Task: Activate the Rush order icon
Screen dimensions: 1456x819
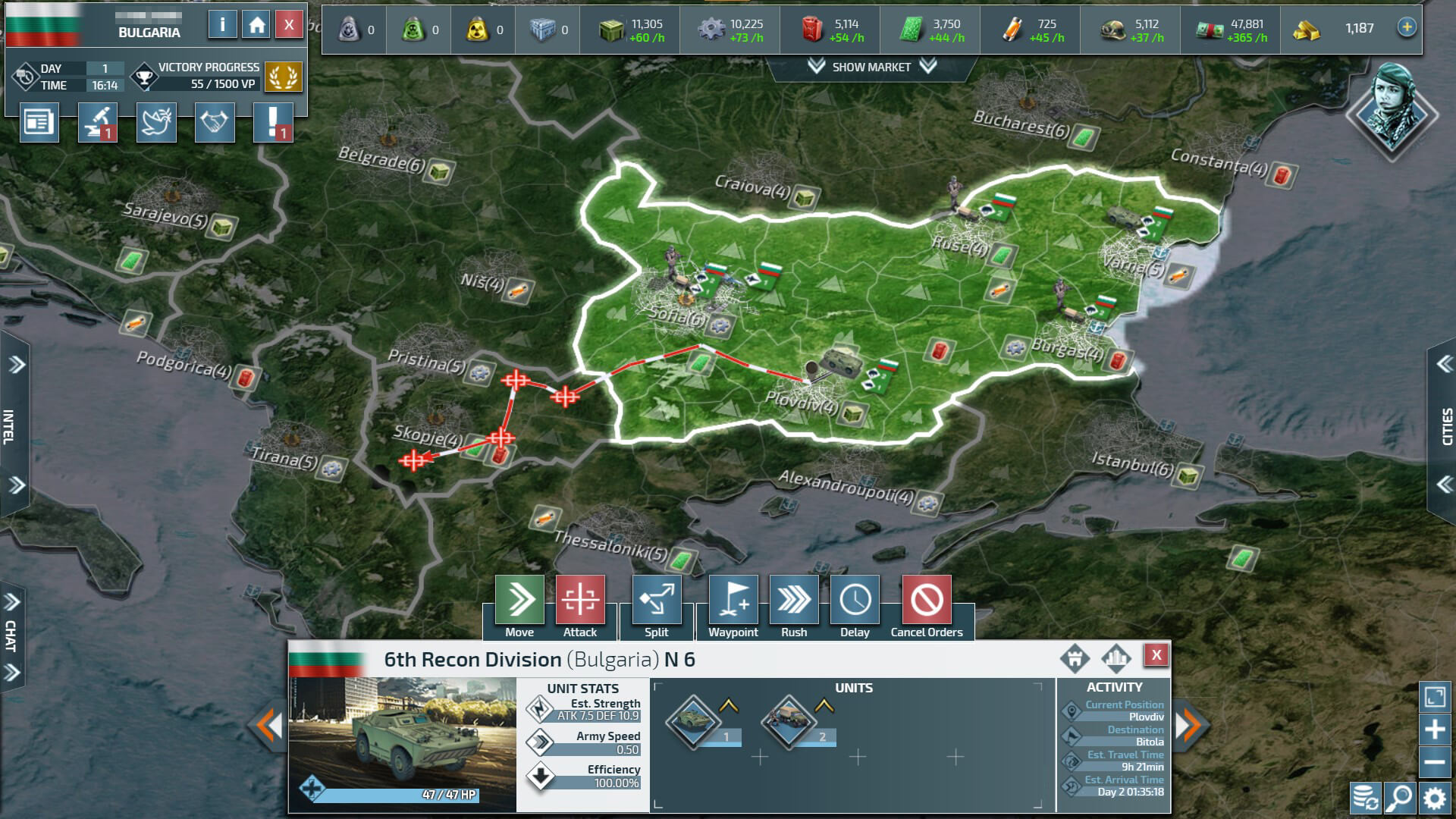Action: click(x=794, y=600)
